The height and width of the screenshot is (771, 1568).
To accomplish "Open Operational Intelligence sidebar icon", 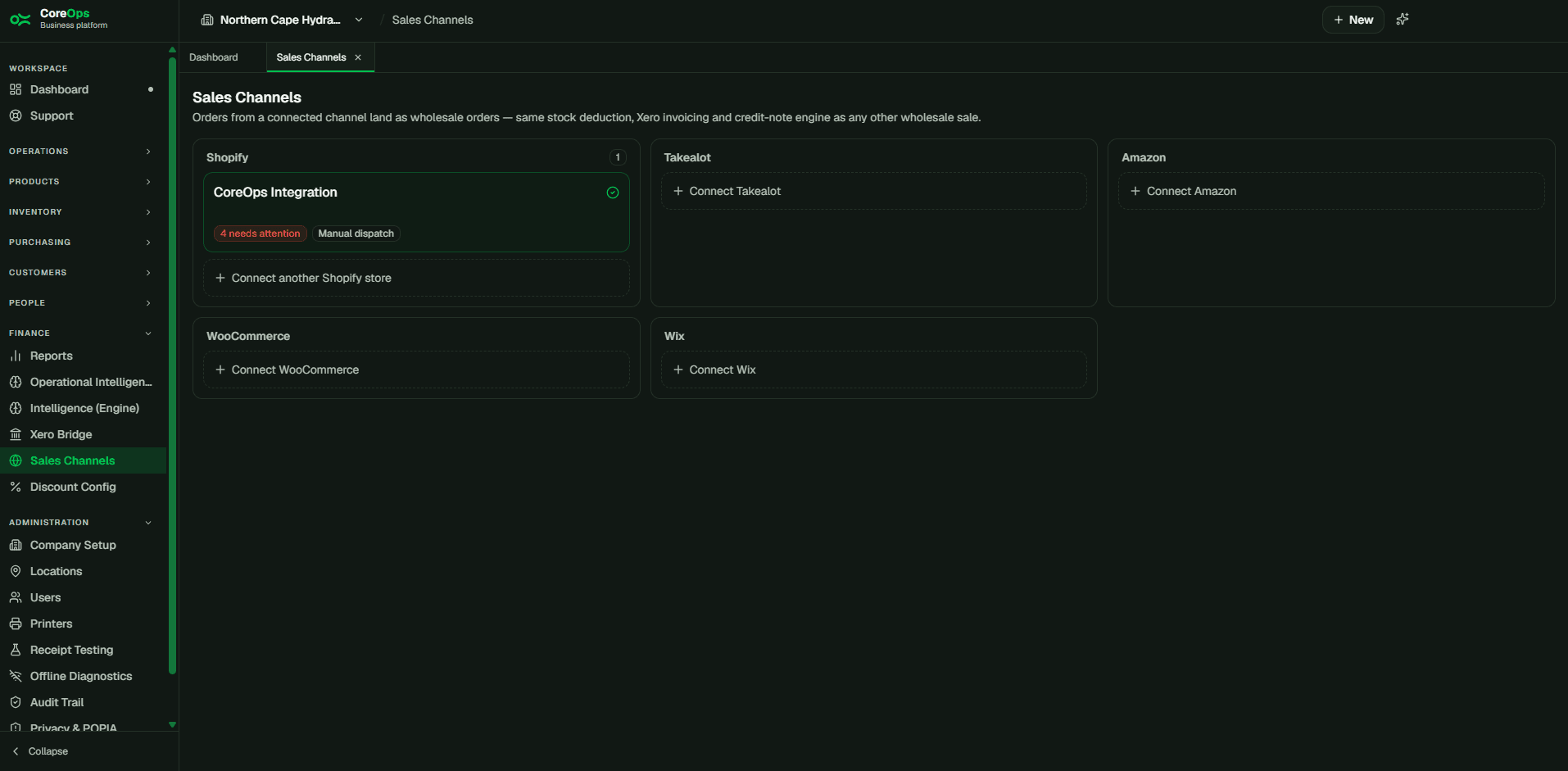I will [16, 382].
